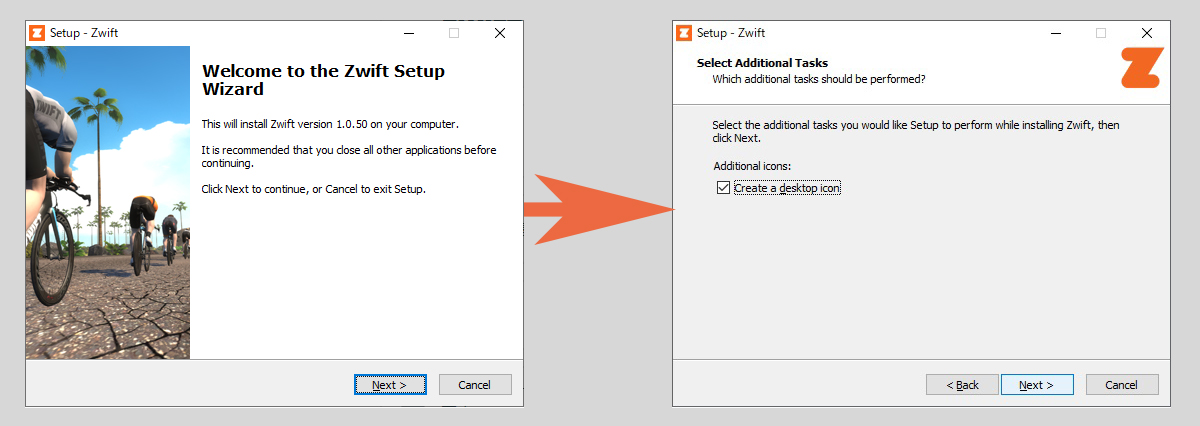This screenshot has width=1200, height=426.
Task: Click 'Which additional tasks should be performed?' text
Action: click(x=818, y=78)
